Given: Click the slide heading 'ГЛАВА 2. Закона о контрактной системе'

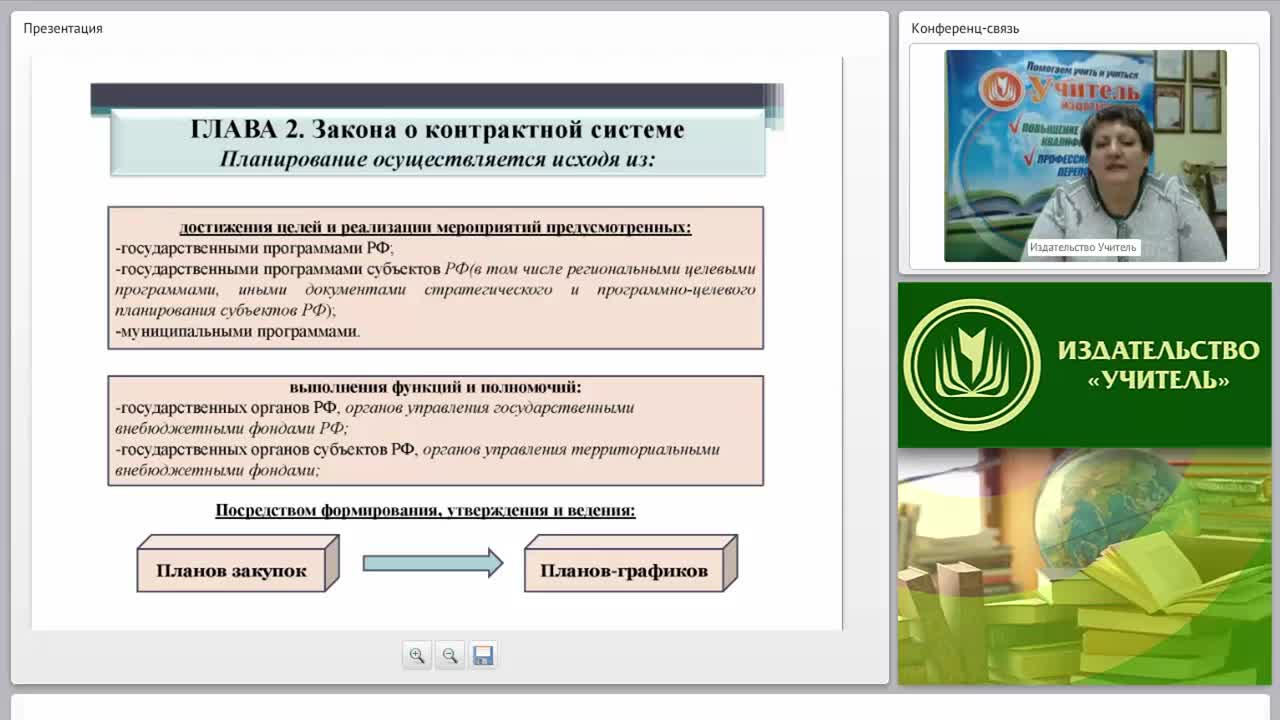Looking at the screenshot, I should click(437, 129).
